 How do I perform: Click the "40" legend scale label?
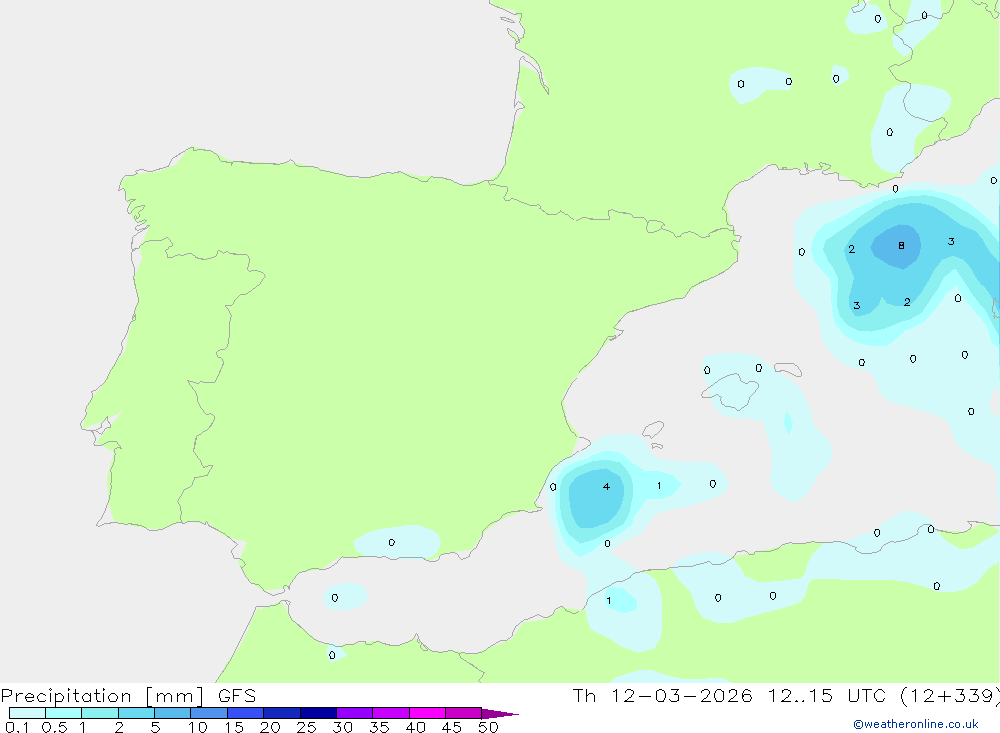point(415,727)
